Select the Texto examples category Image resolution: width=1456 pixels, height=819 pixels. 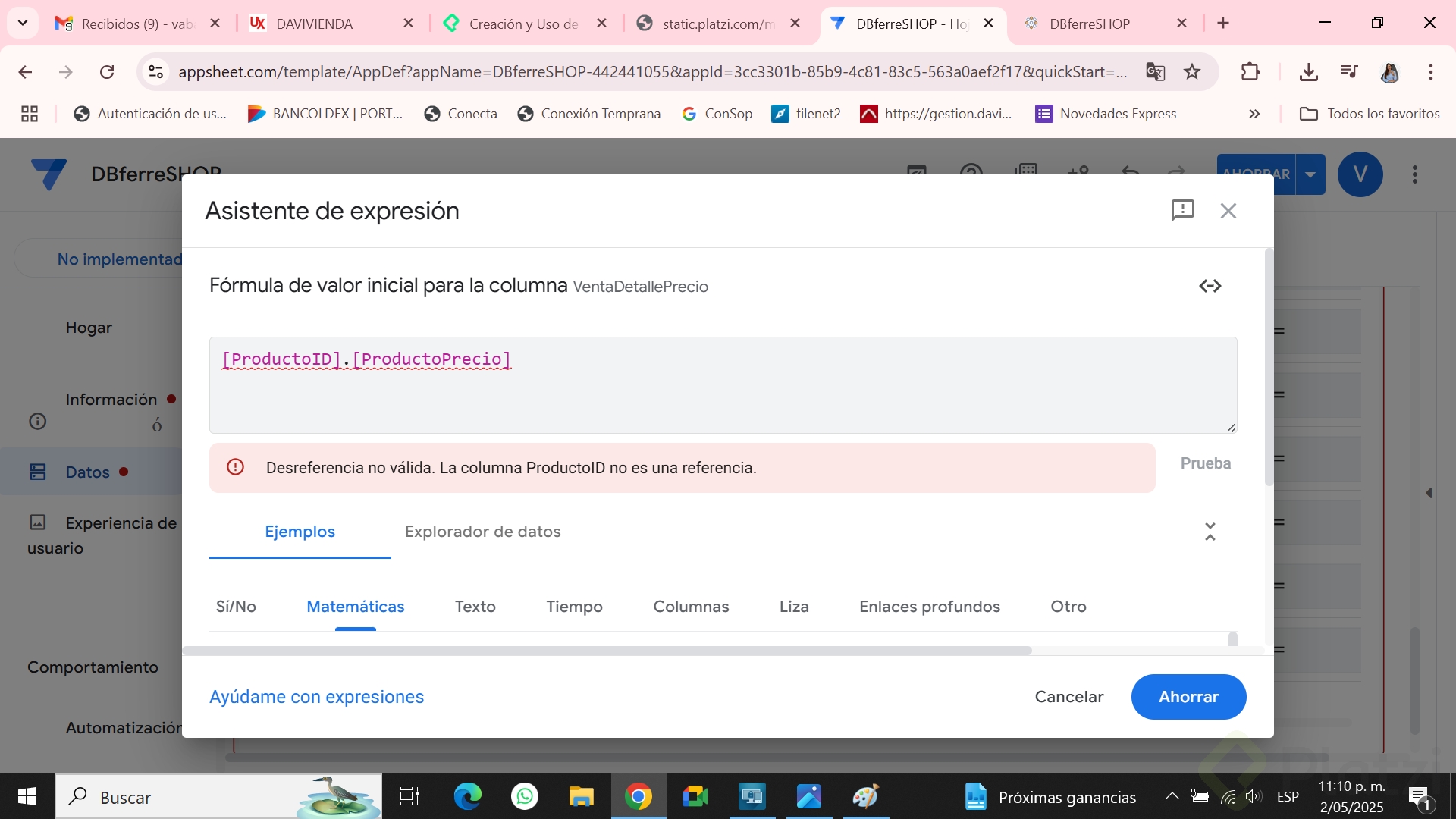[475, 607]
